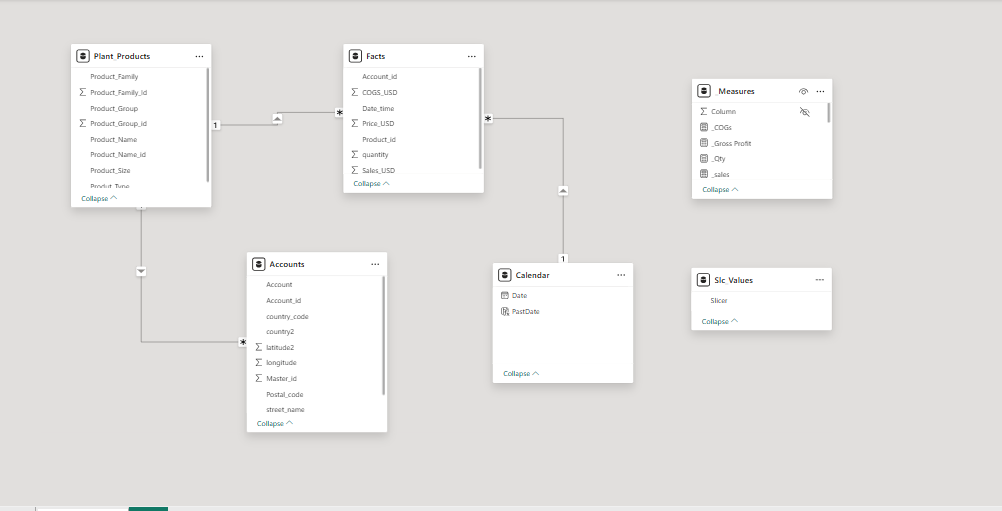Click the measure icon beside _COGs
This screenshot has height=511, width=1002.
[704, 127]
